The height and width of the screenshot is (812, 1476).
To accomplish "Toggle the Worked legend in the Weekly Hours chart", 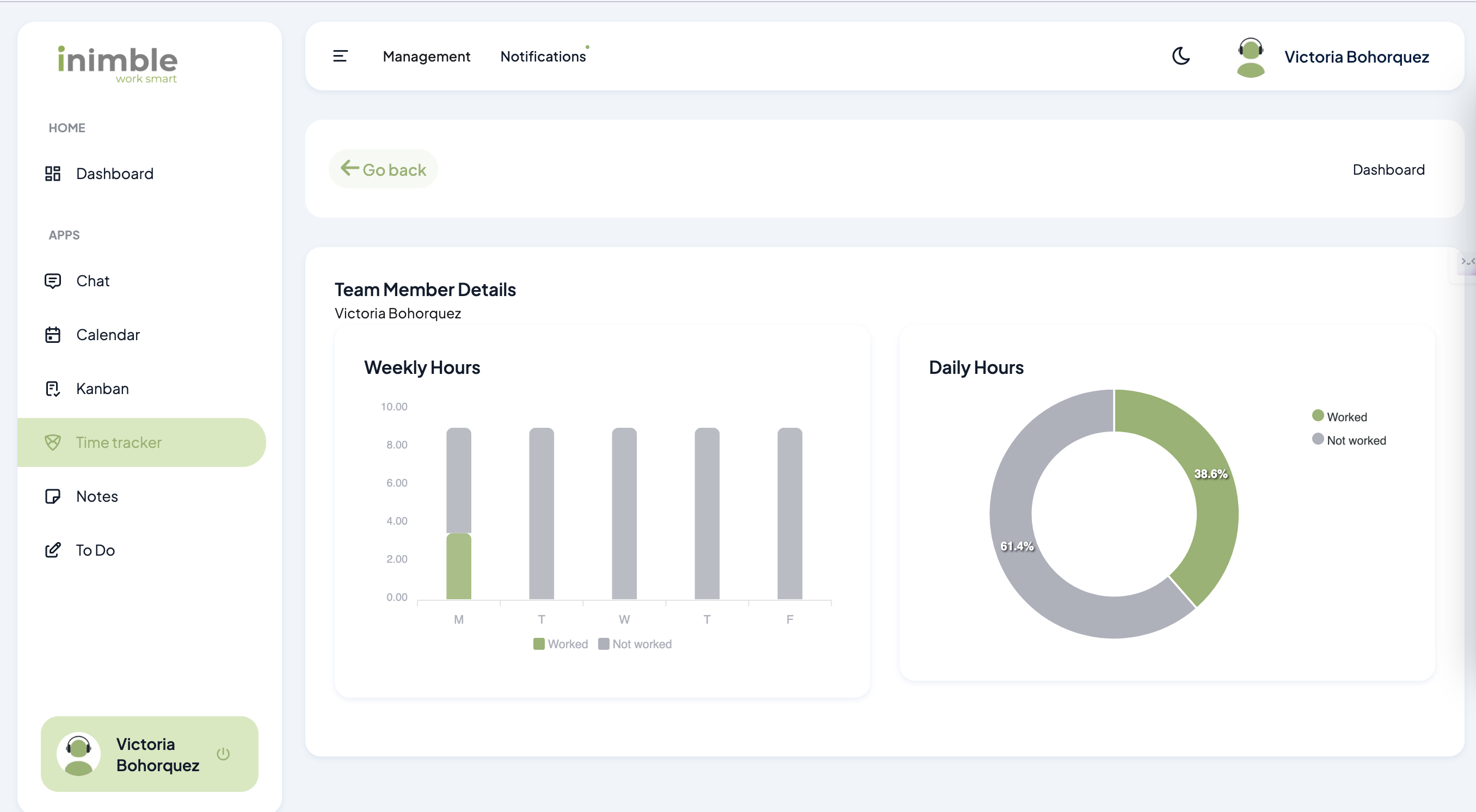I will tap(561, 643).
